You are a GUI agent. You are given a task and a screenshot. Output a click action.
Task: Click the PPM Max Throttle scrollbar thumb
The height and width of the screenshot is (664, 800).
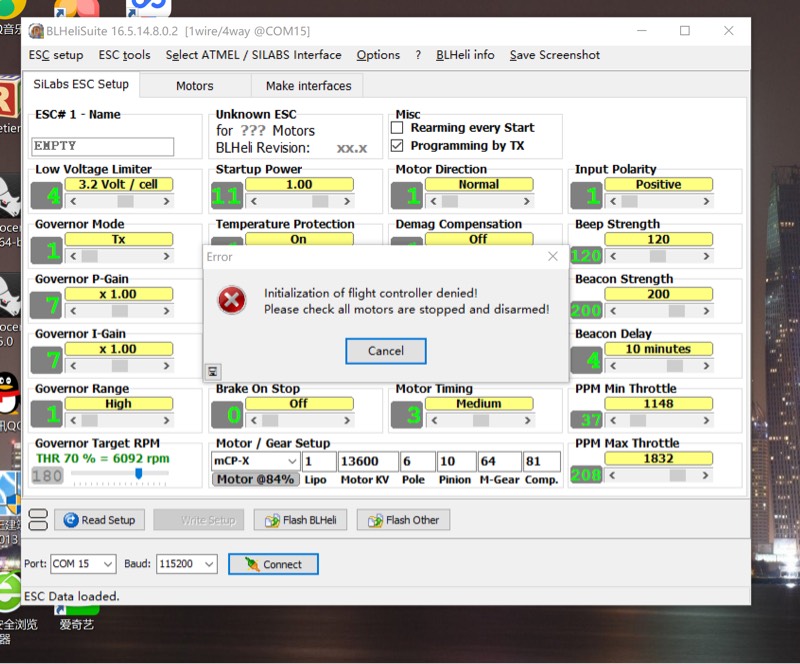pyautogui.click(x=678, y=475)
